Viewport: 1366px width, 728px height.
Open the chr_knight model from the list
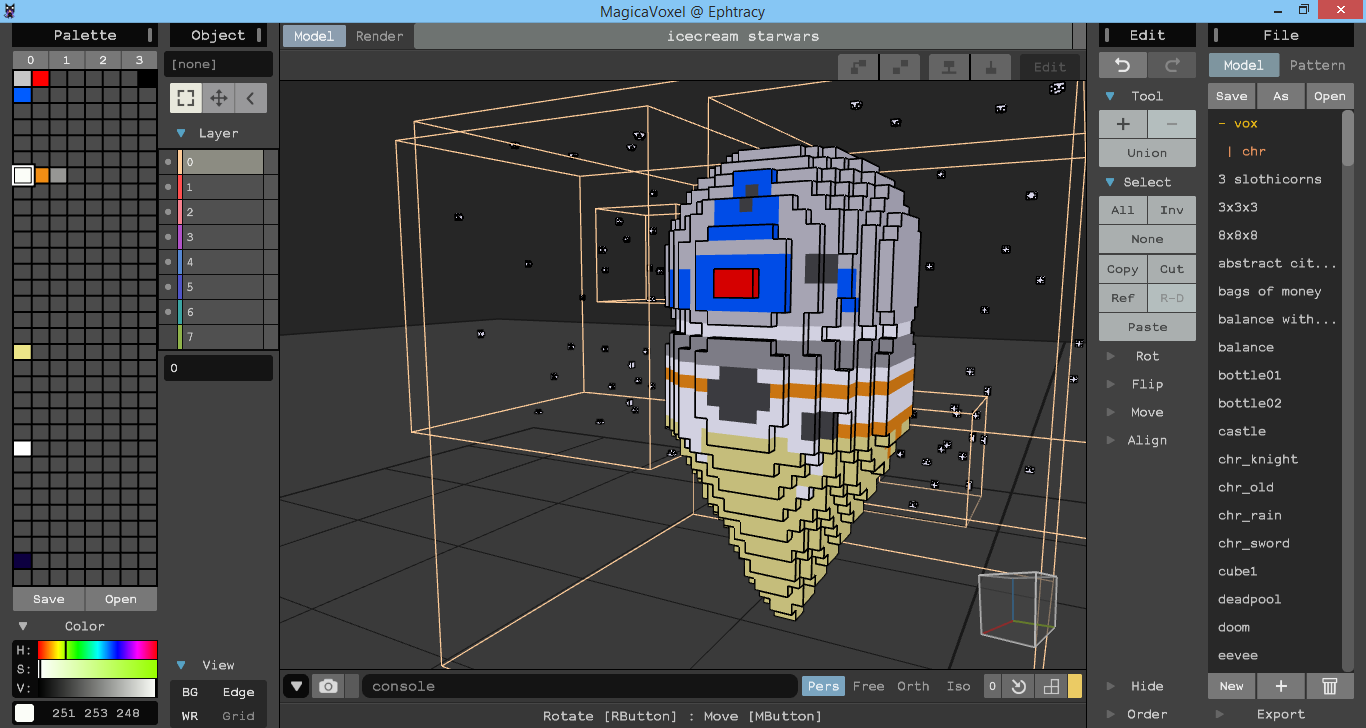click(1258, 459)
